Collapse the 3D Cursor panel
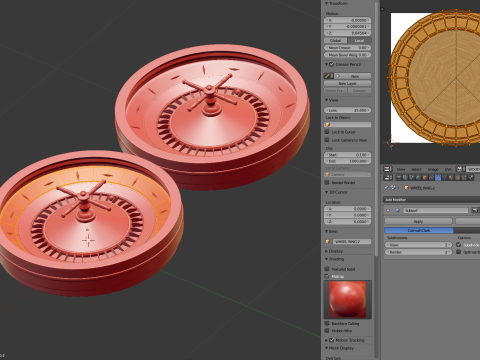This screenshot has height=360, width=480. pos(327,192)
